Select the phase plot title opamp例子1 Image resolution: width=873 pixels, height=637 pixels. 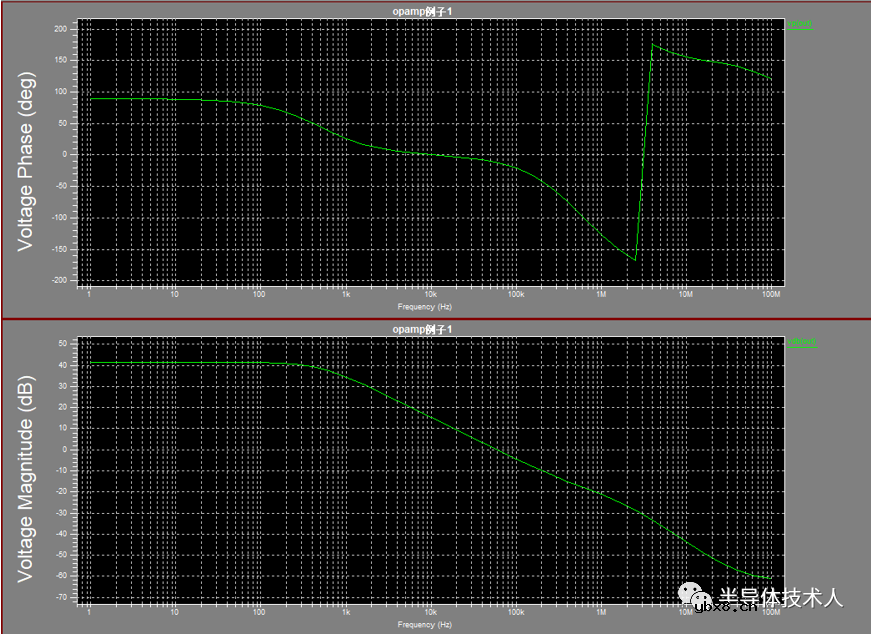pos(422,10)
